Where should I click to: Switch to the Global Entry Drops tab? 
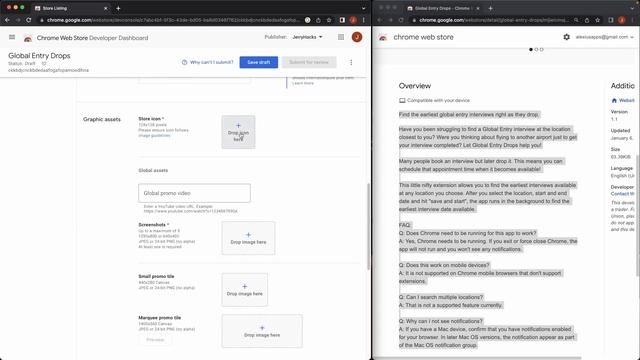(x=443, y=8)
